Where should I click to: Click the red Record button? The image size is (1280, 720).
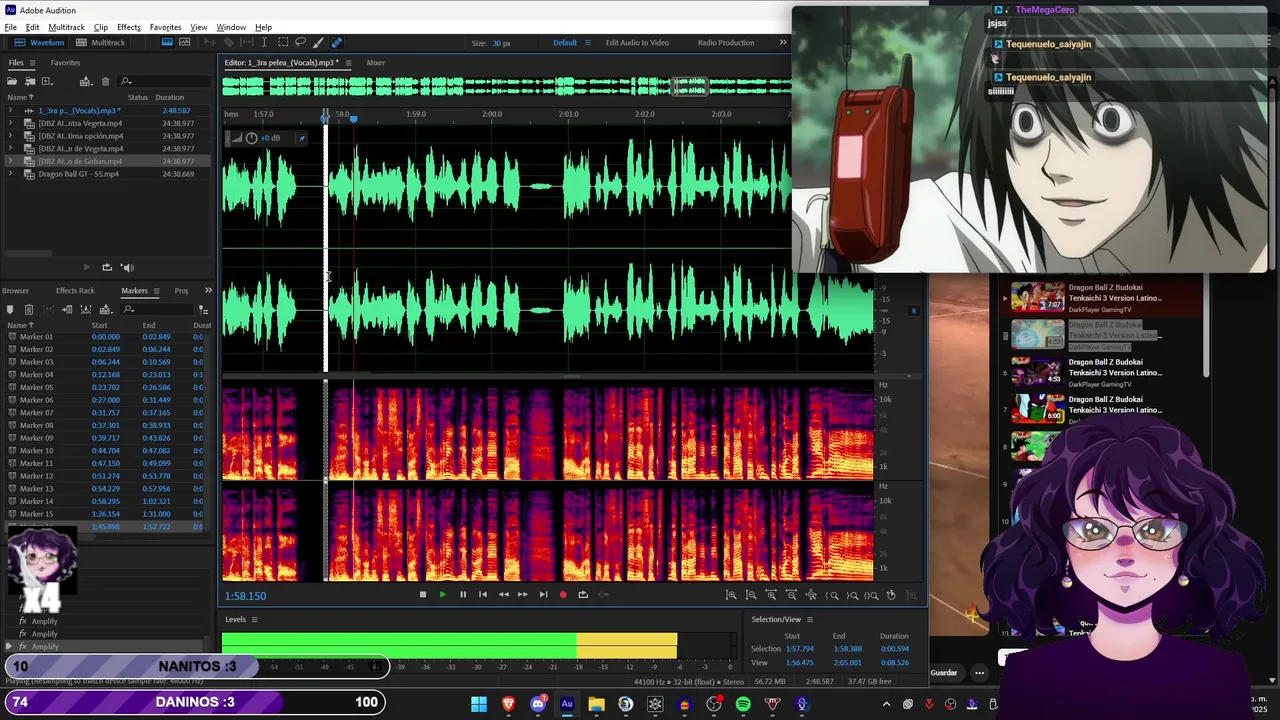(563, 595)
